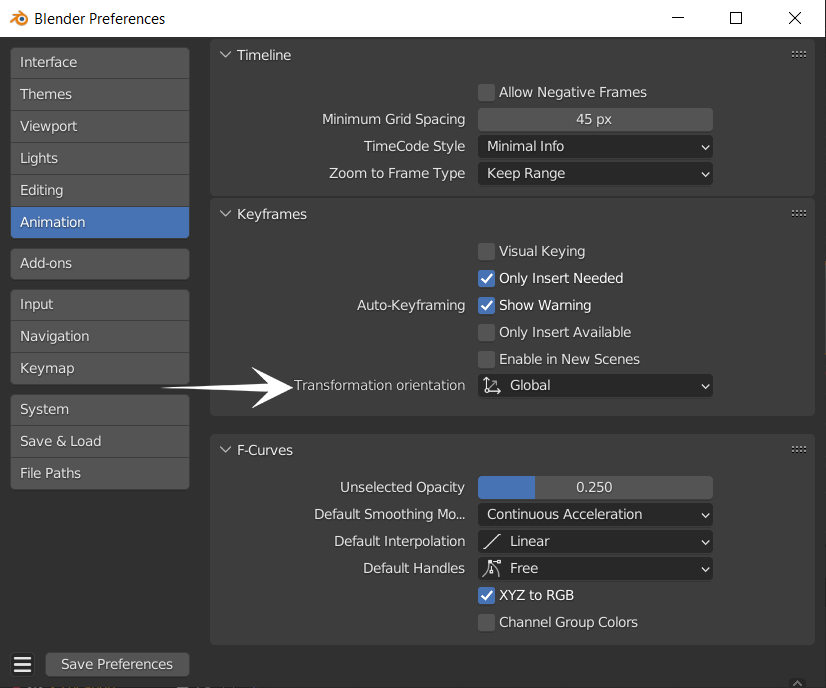Open the System preferences tab
Viewport: 826px width, 688px height.
[100, 409]
